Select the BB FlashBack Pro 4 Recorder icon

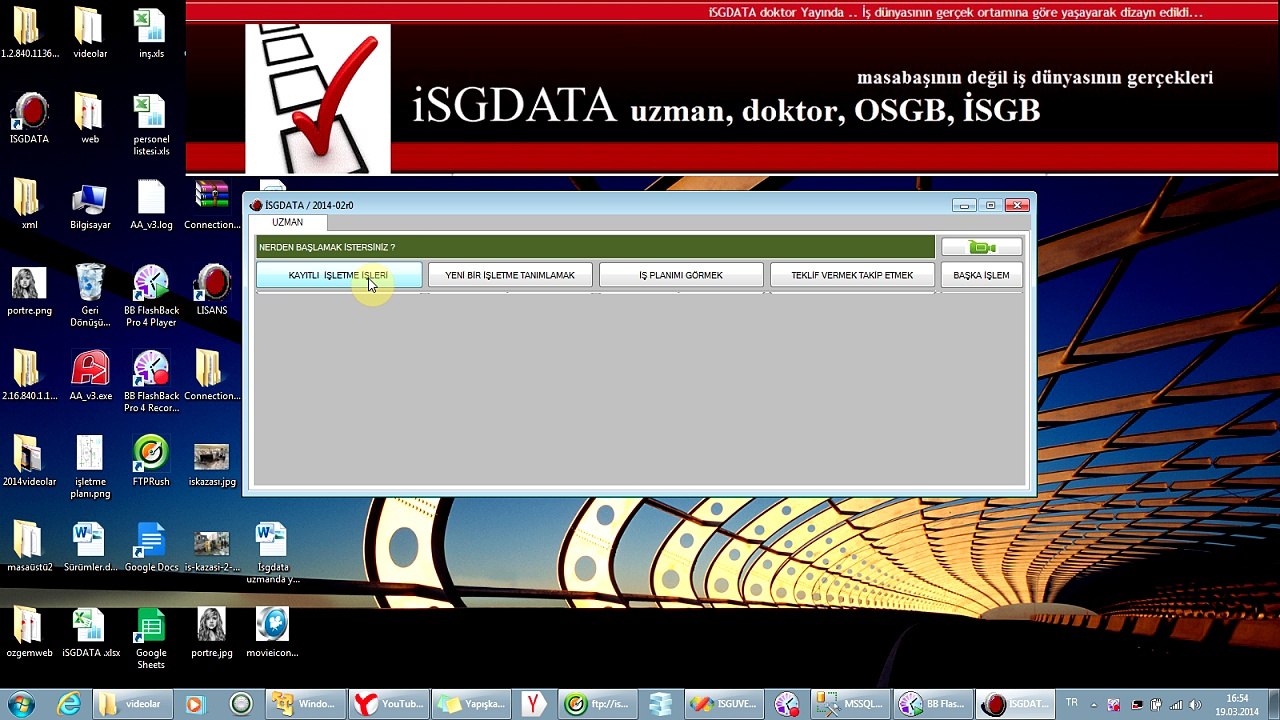point(151,382)
